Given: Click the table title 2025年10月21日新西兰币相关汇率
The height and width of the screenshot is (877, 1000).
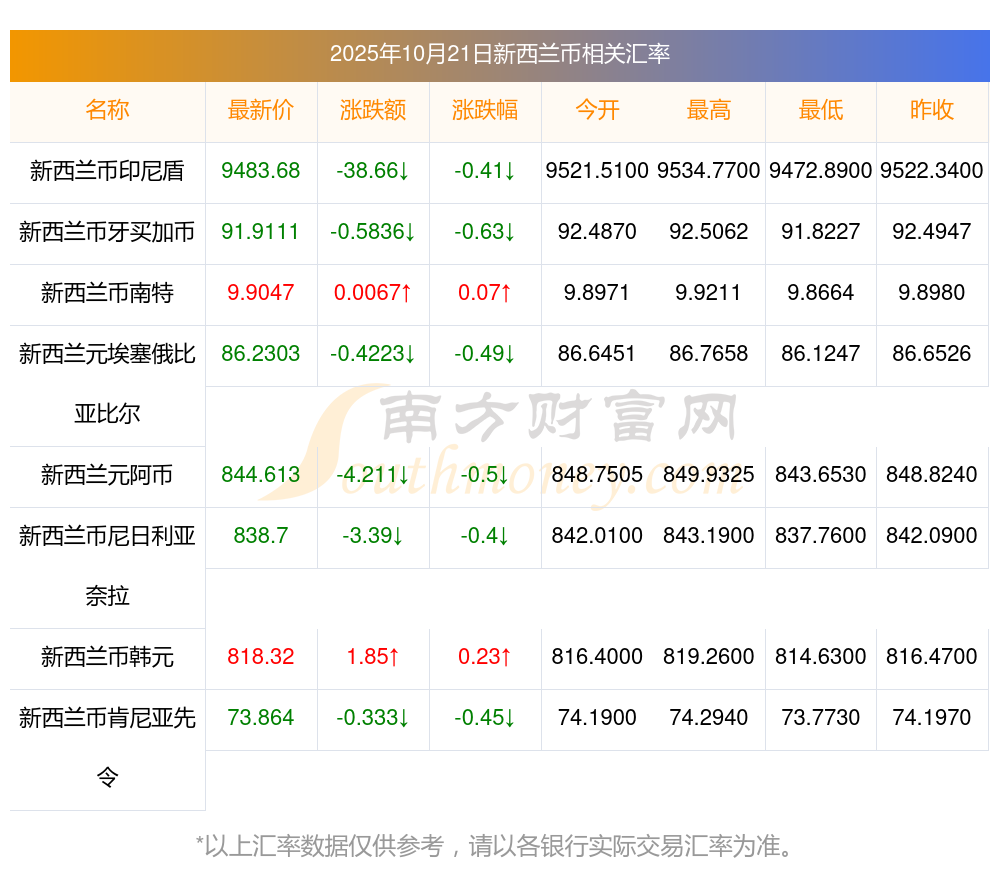Looking at the screenshot, I should 499,54.
